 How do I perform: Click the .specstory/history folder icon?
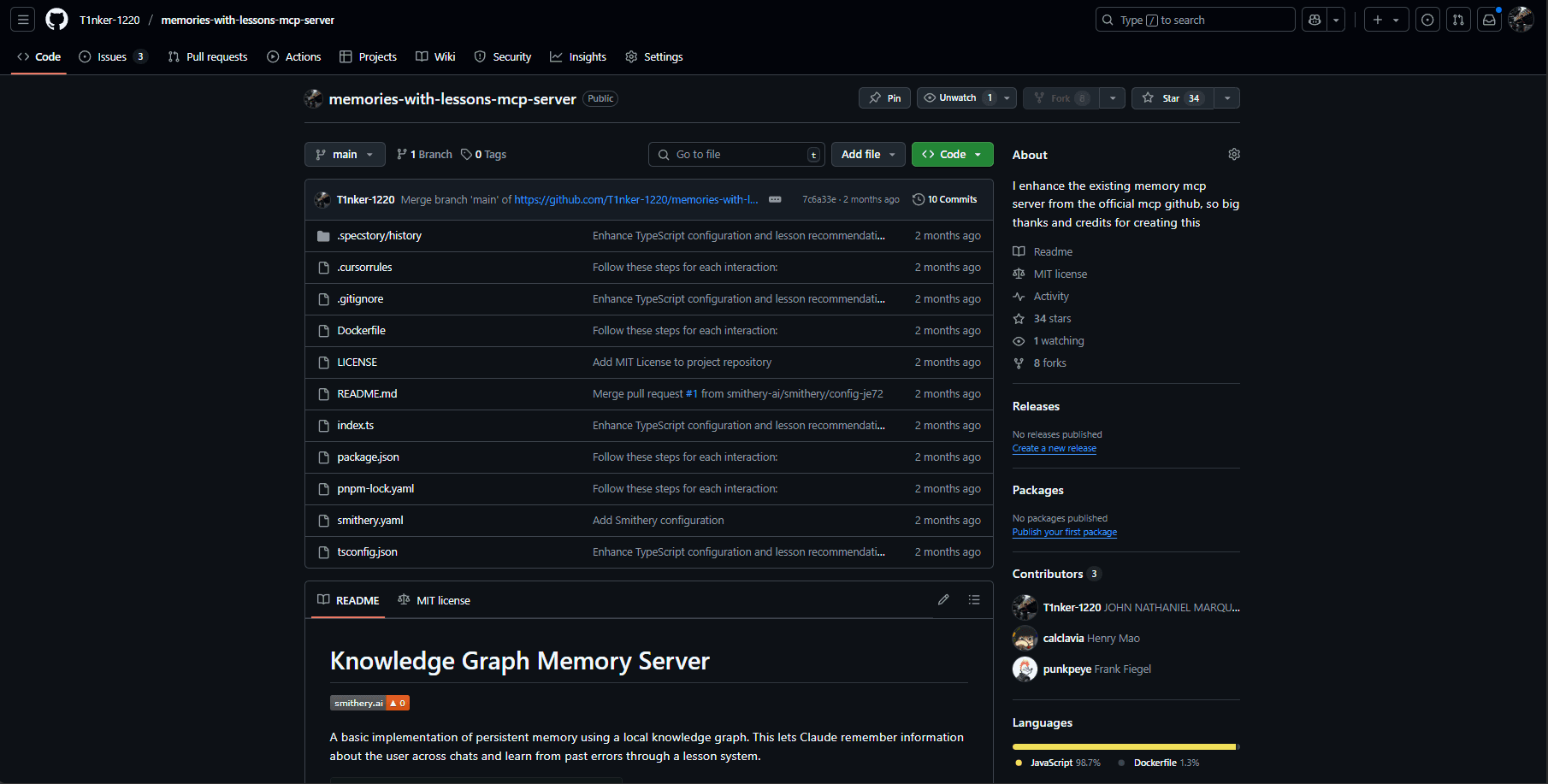(323, 236)
